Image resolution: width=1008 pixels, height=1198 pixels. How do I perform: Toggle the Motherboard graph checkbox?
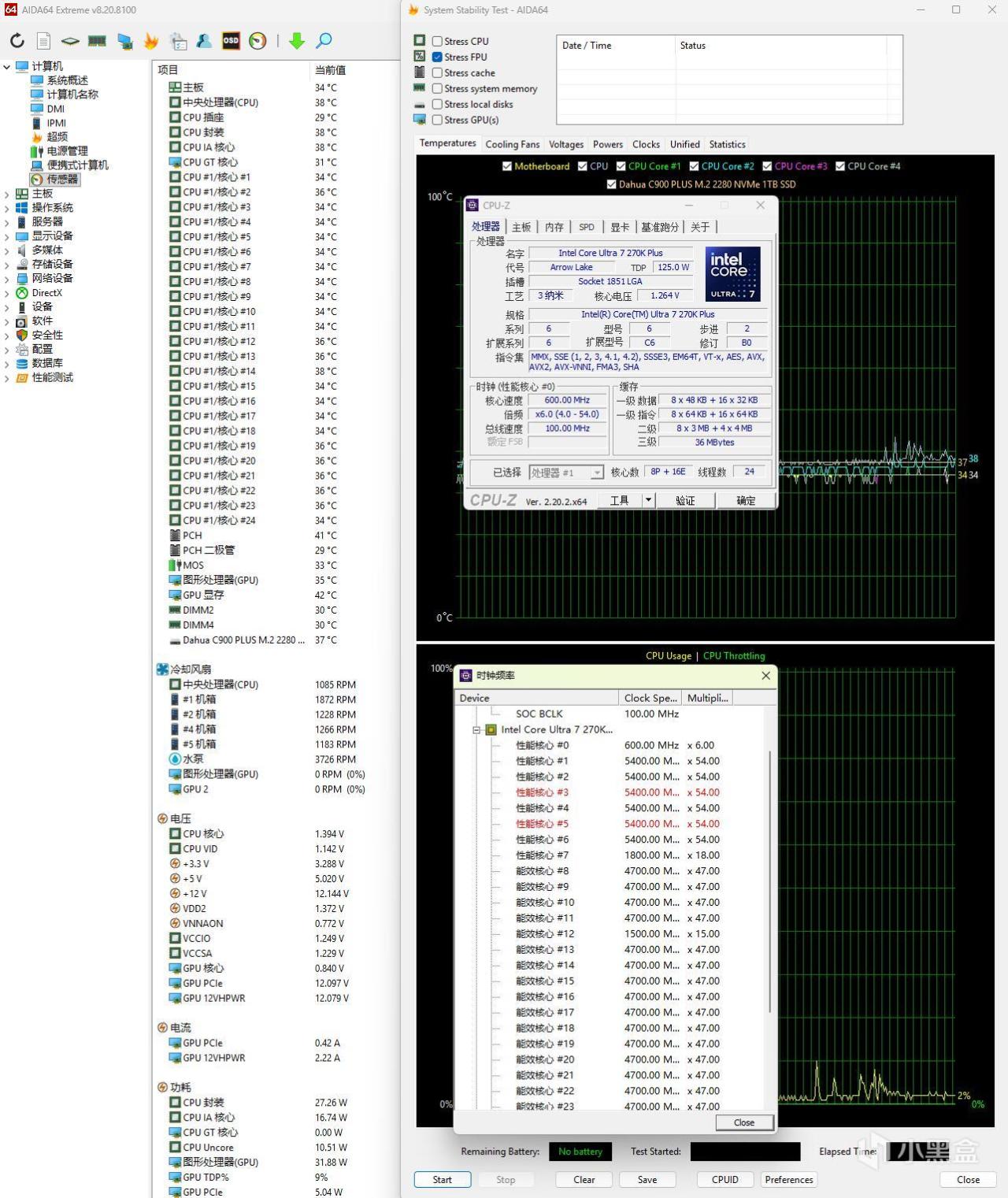point(507,166)
